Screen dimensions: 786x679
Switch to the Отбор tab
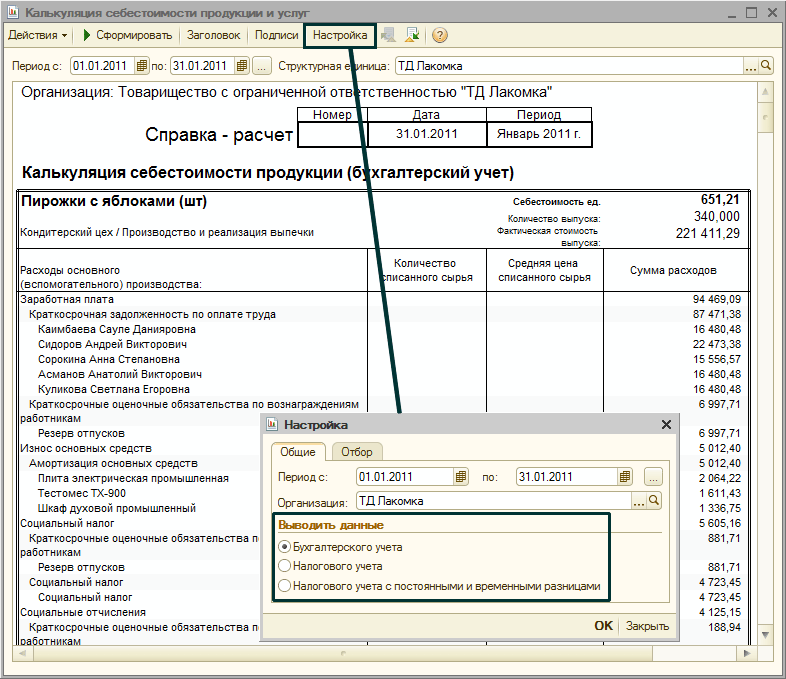point(356,452)
